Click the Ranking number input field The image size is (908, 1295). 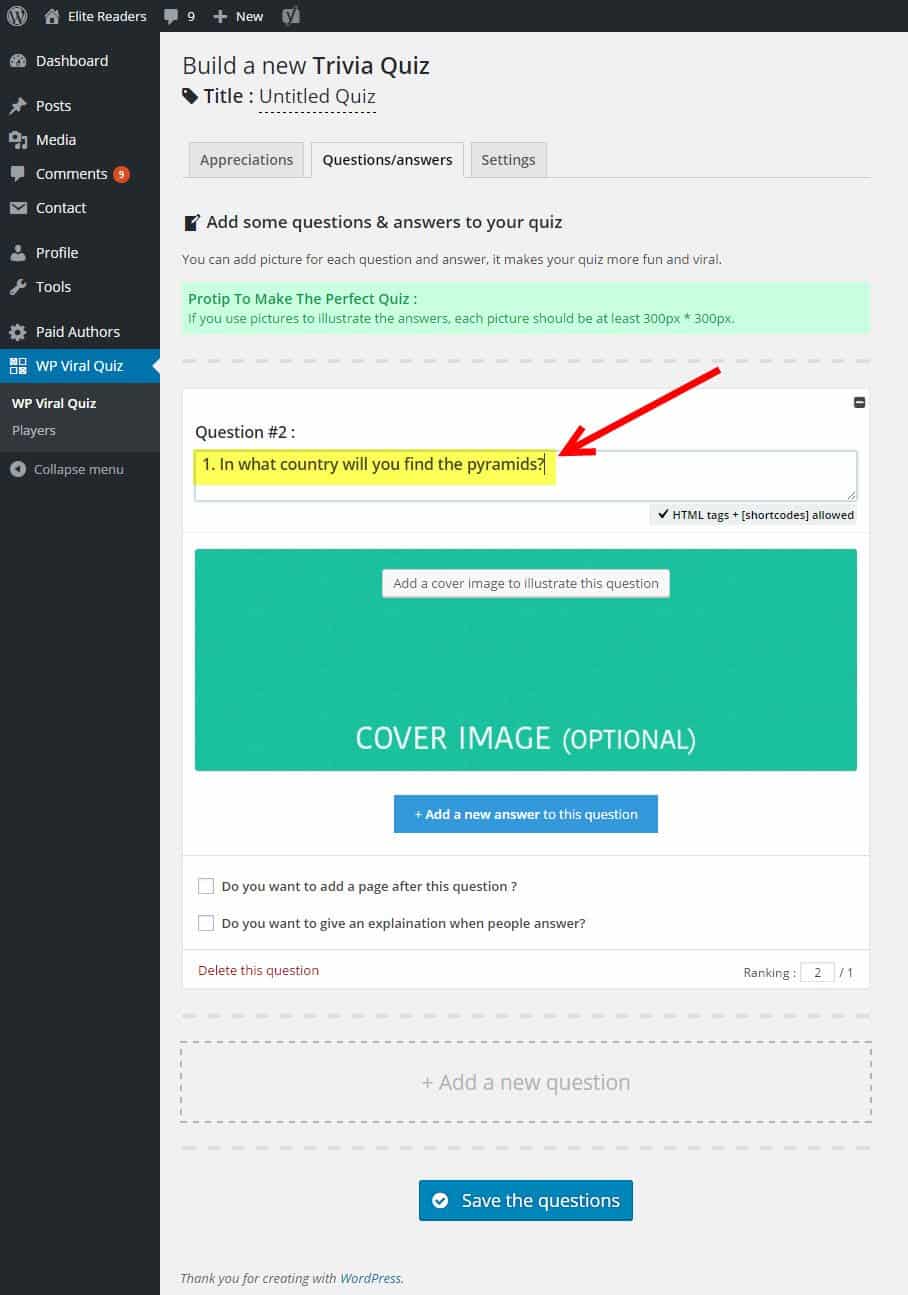[x=817, y=972]
